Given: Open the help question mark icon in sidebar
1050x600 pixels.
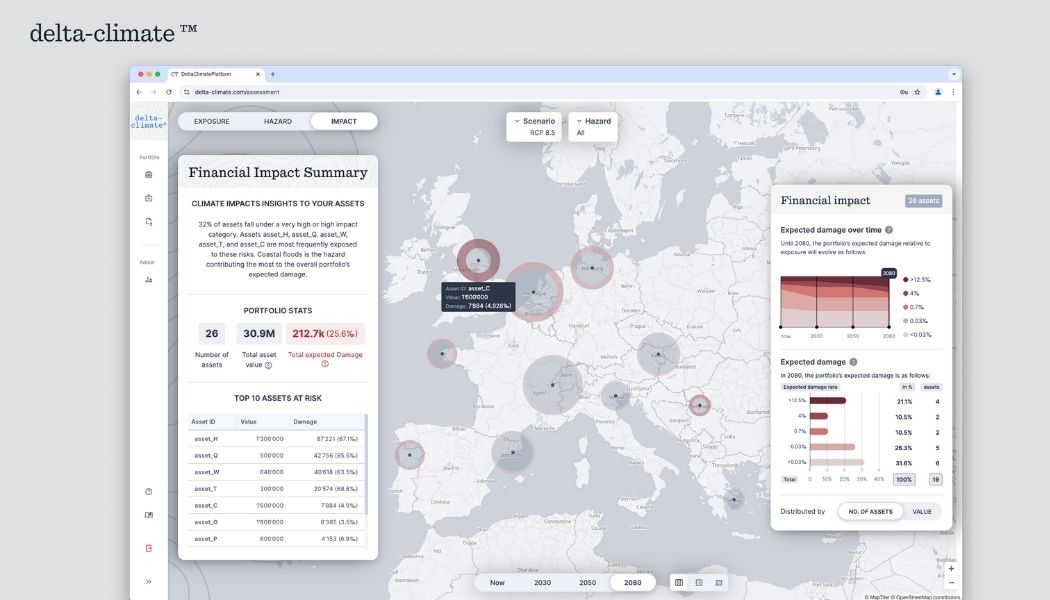Looking at the screenshot, I should pyautogui.click(x=149, y=492).
